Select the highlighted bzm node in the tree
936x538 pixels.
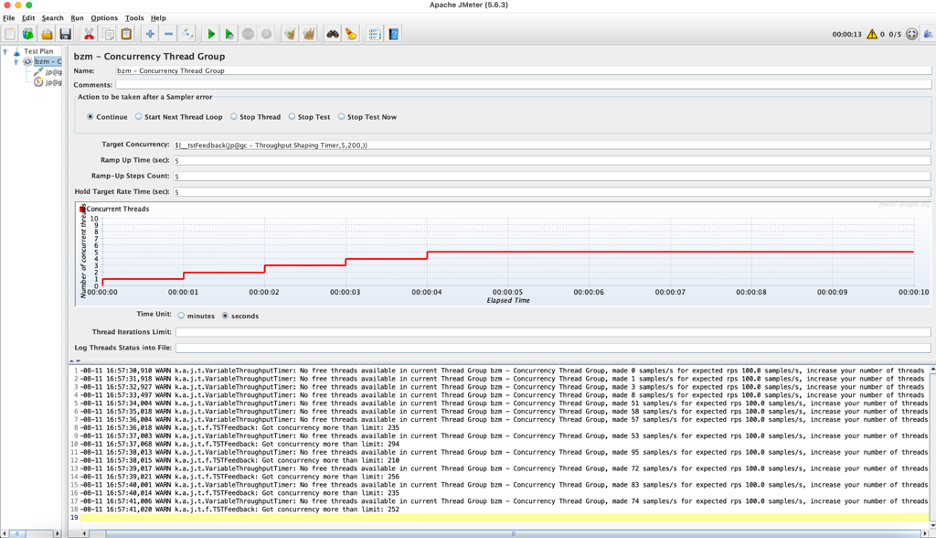click(x=48, y=62)
